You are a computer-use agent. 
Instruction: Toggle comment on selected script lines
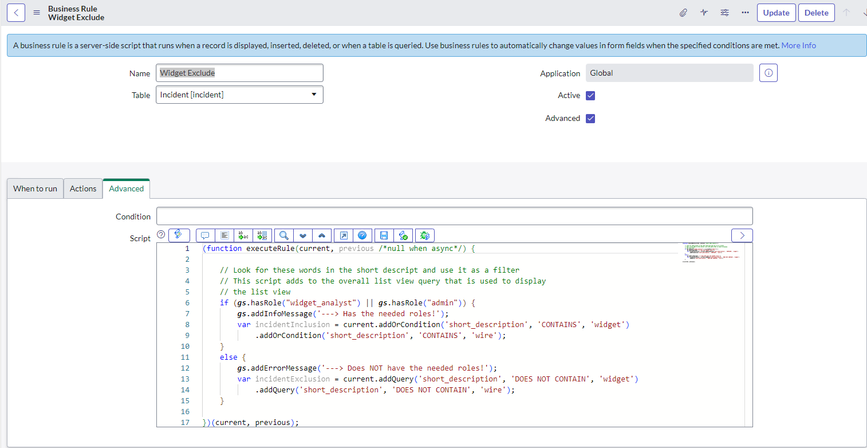205,235
